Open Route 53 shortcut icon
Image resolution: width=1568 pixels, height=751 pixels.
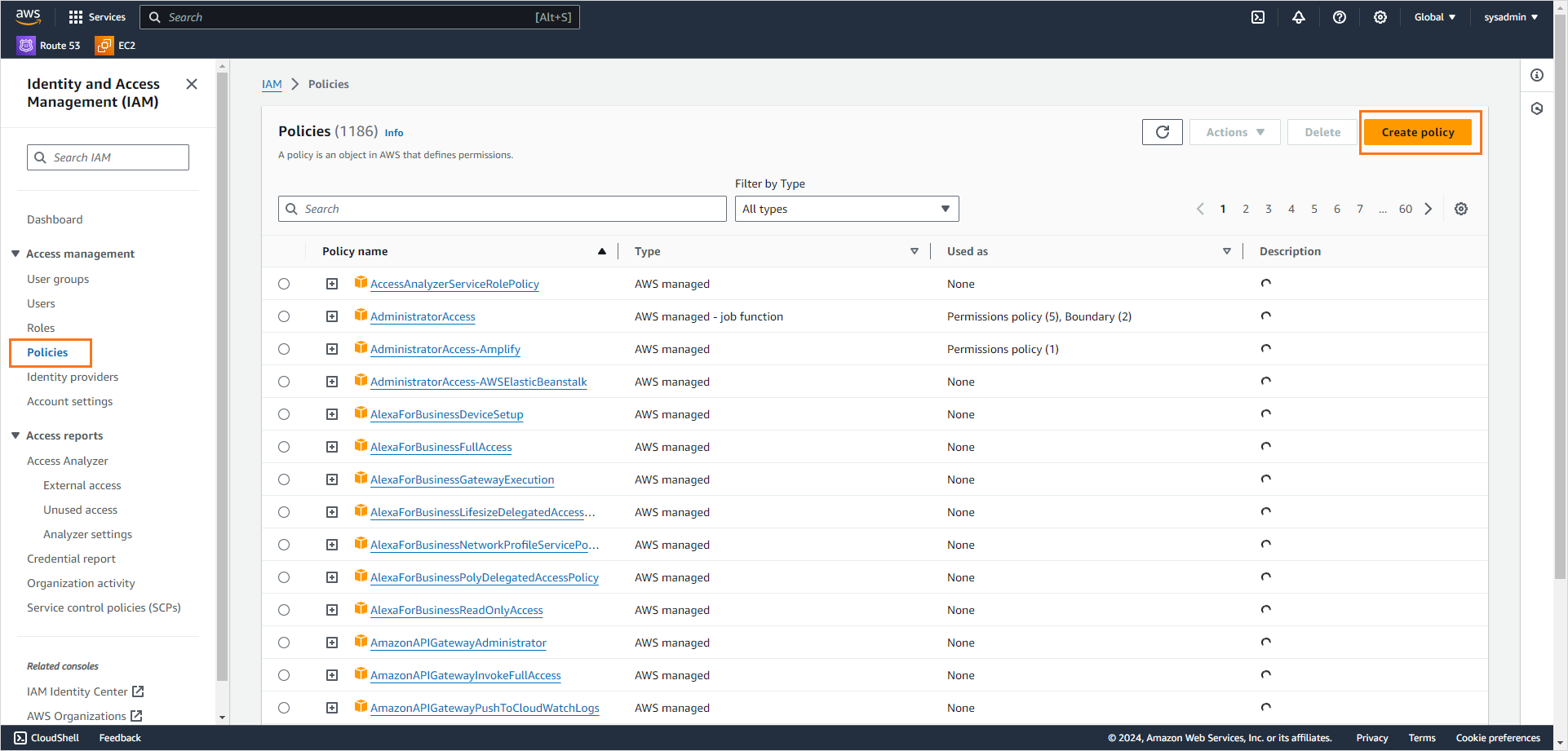(26, 46)
